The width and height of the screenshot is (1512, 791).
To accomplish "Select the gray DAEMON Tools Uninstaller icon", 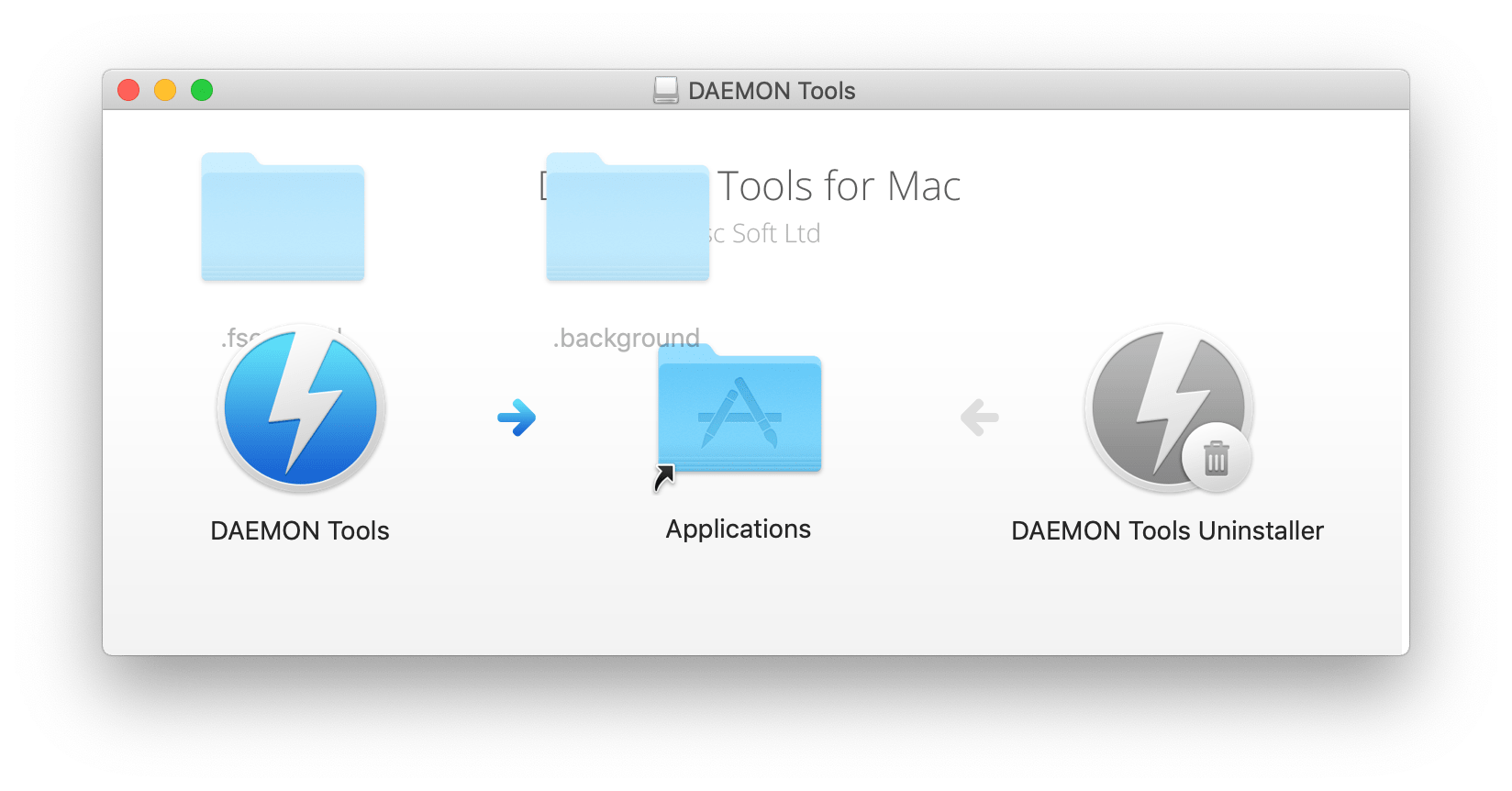I will 1169,407.
